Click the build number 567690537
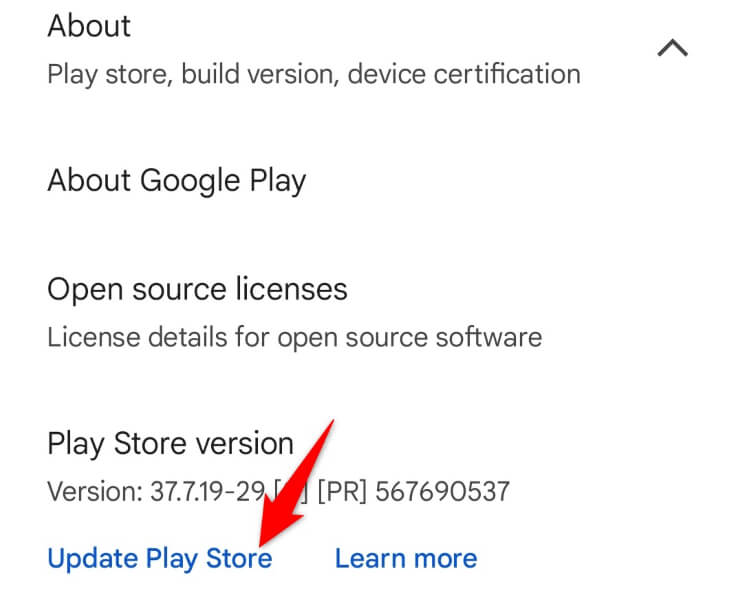This screenshot has height=600, width=743. [x=450, y=491]
